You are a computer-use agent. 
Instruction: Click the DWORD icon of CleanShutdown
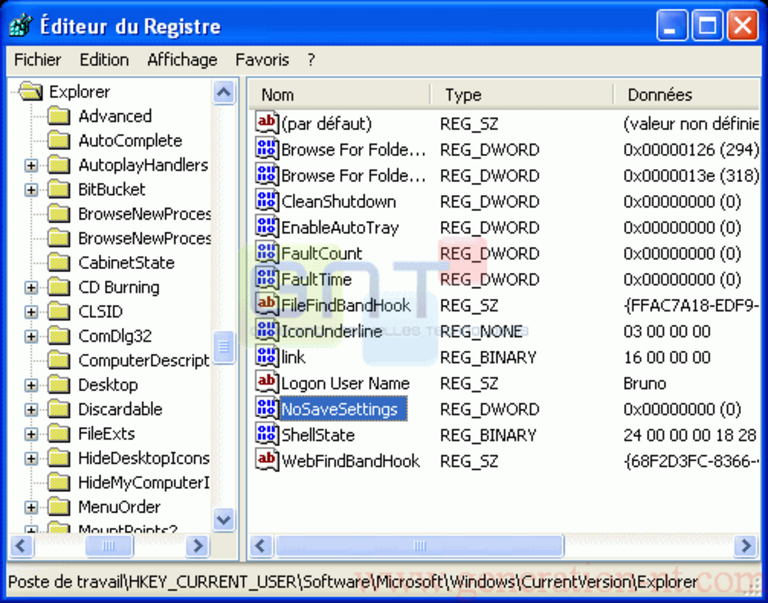pyautogui.click(x=267, y=201)
